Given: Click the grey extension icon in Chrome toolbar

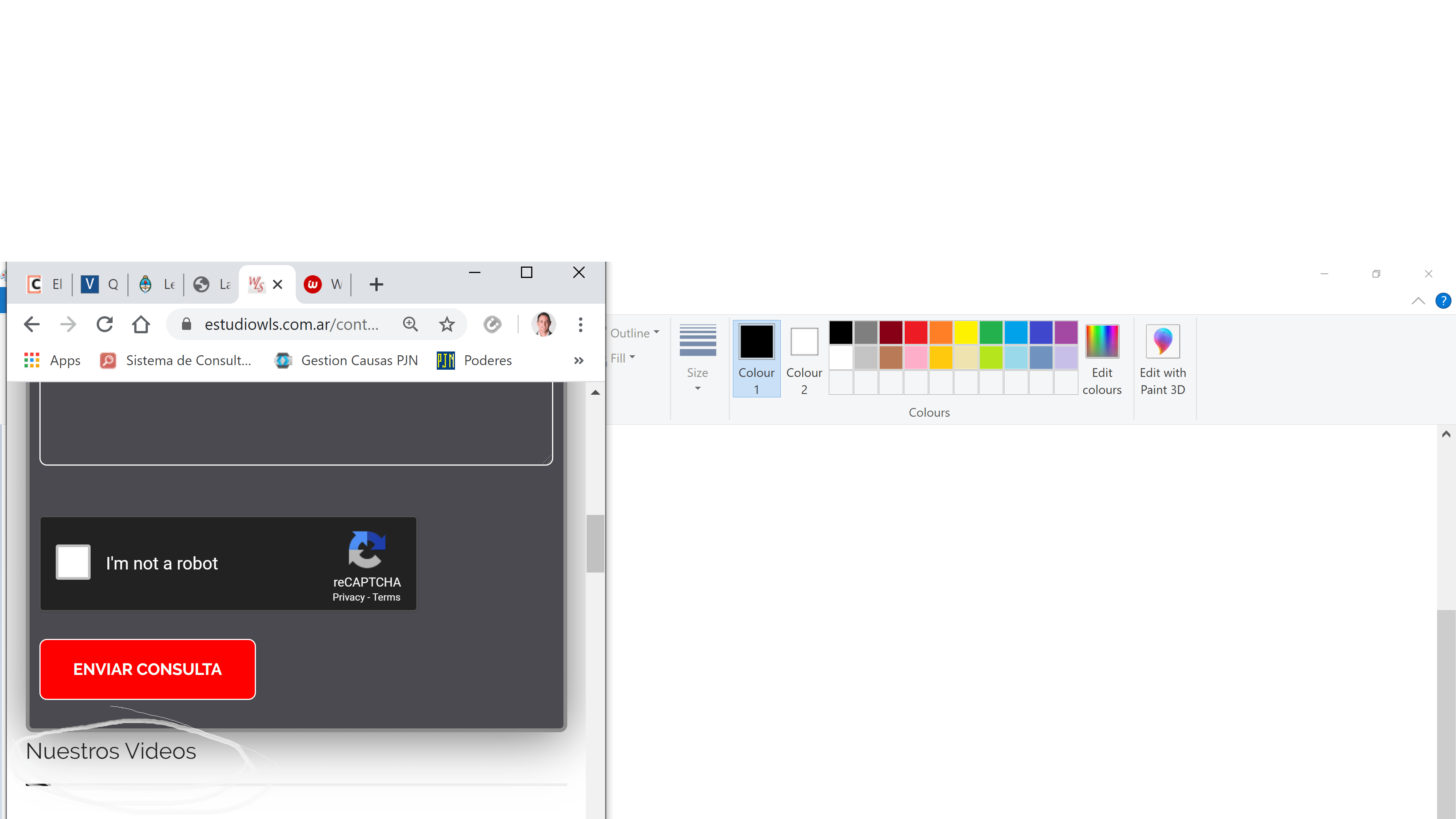Looking at the screenshot, I should (492, 325).
